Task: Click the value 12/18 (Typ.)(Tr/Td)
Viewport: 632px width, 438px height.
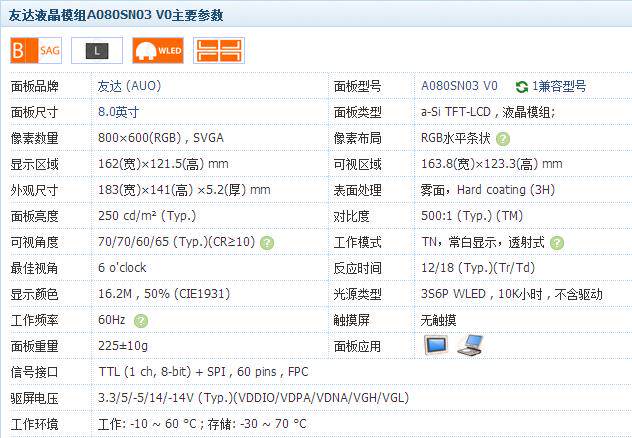Action: [478, 268]
